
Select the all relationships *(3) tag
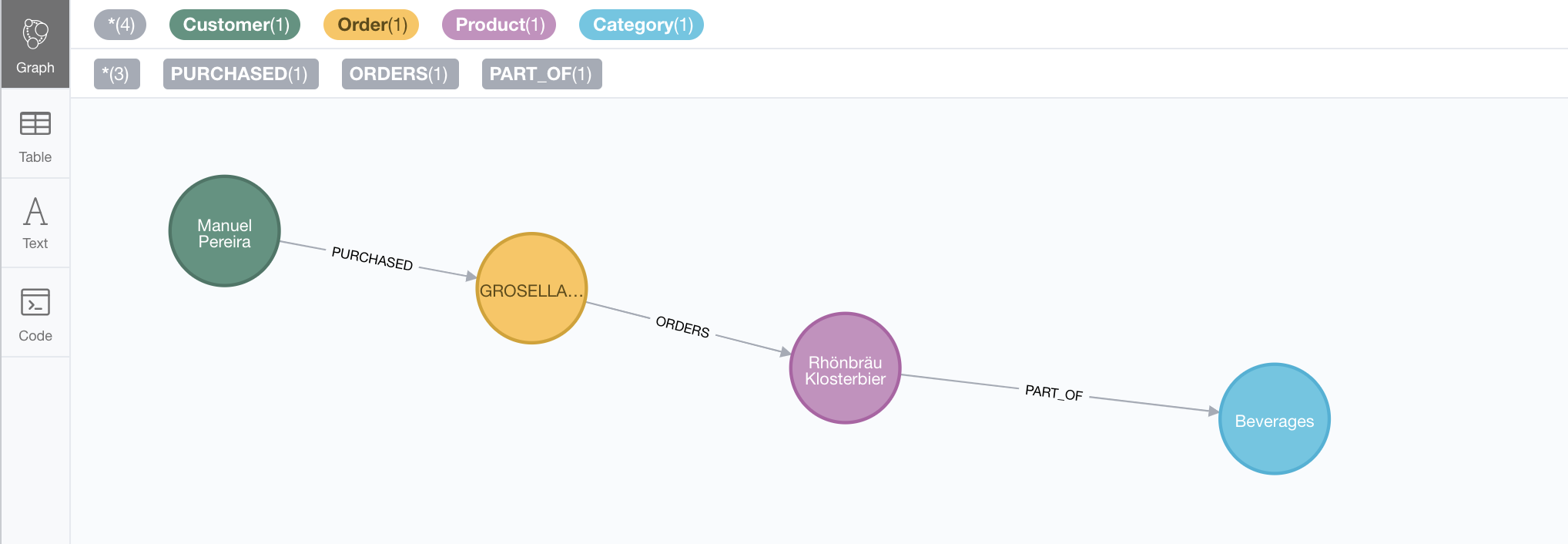click(x=117, y=74)
